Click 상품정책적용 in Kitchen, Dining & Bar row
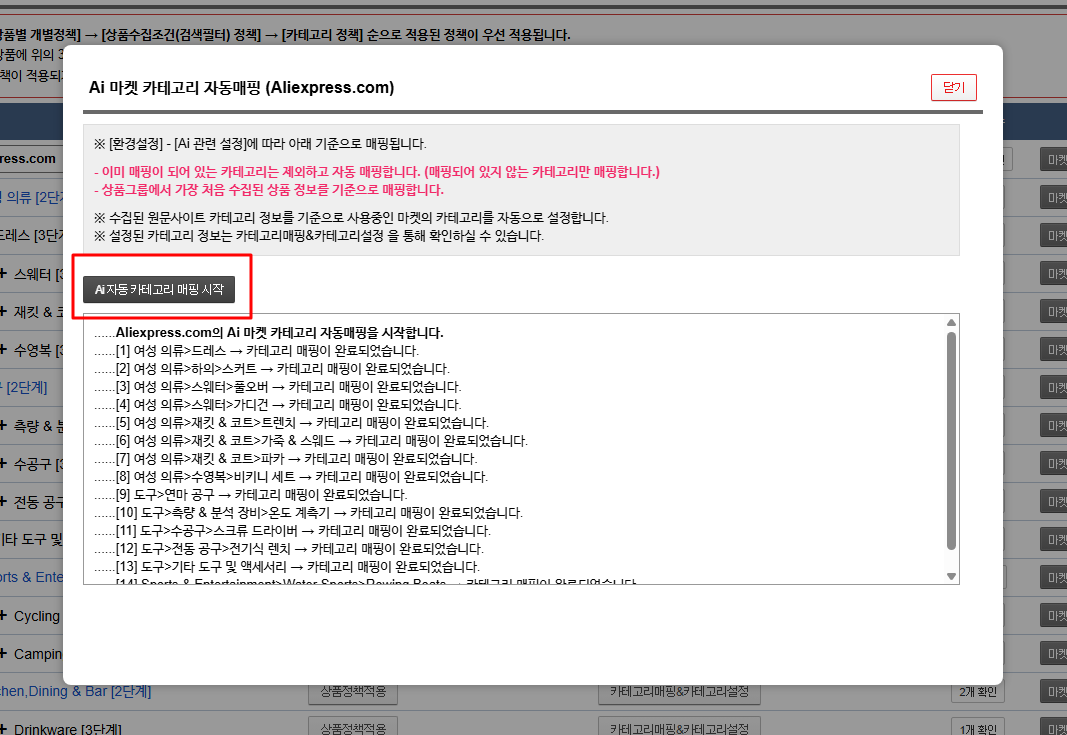Image resolution: width=1067 pixels, height=735 pixels. click(x=353, y=692)
